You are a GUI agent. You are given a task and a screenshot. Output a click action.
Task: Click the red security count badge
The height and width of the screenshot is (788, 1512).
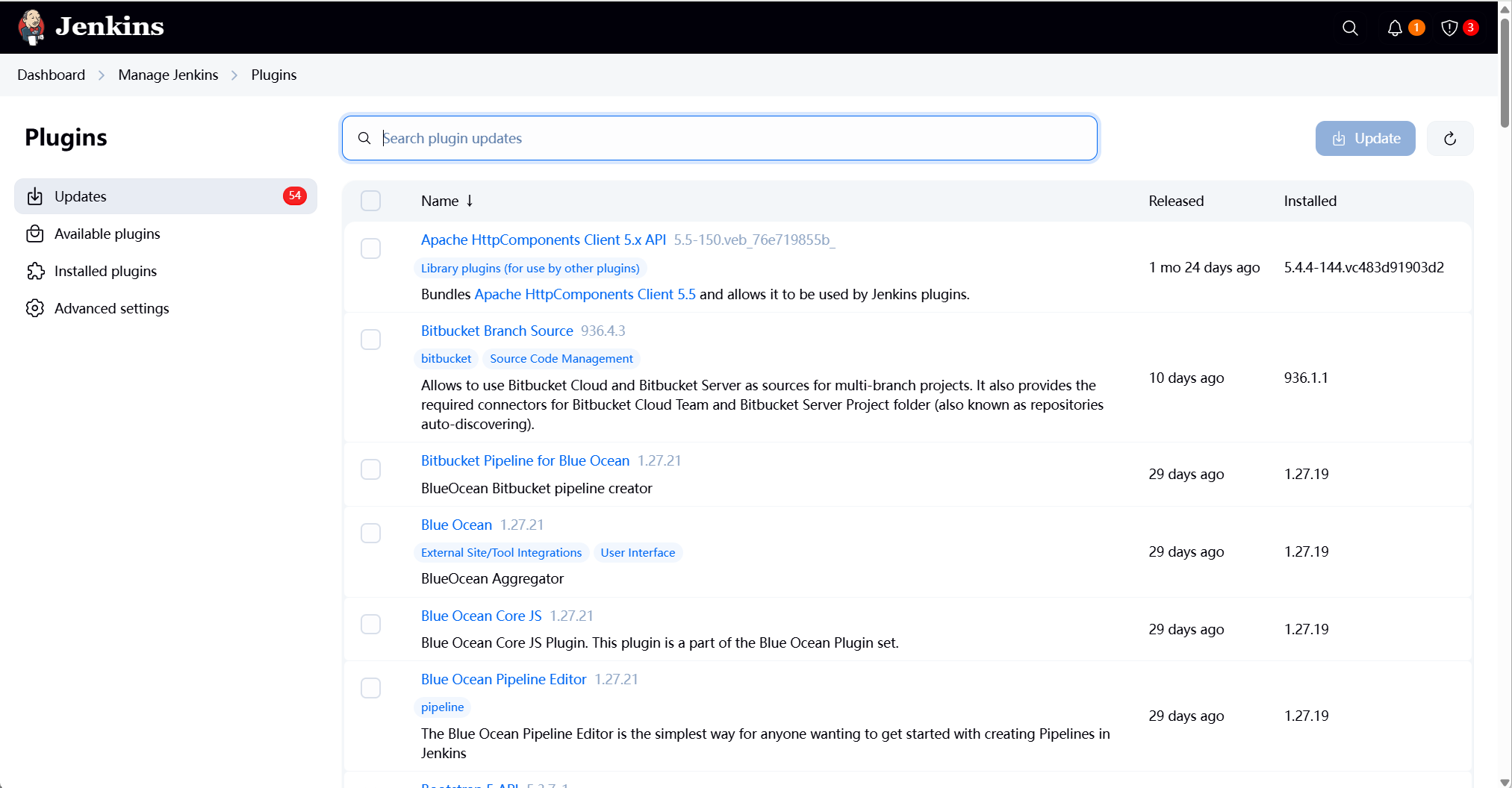(x=1470, y=28)
